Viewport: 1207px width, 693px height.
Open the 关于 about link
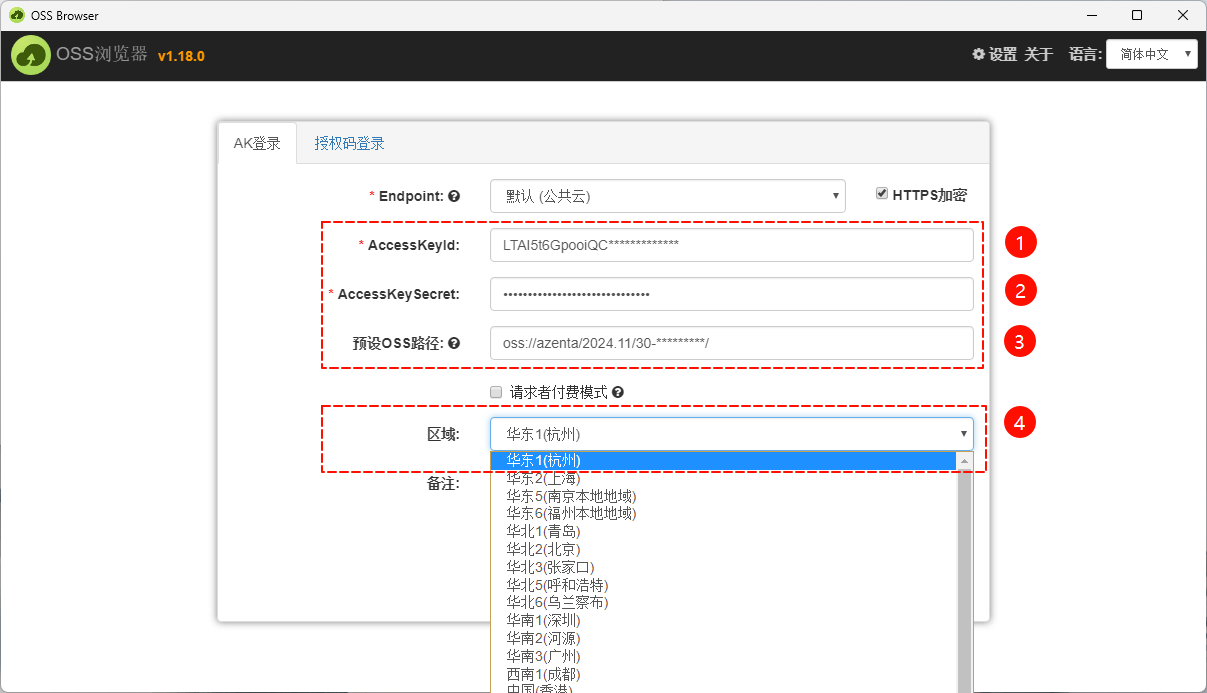[1038, 54]
